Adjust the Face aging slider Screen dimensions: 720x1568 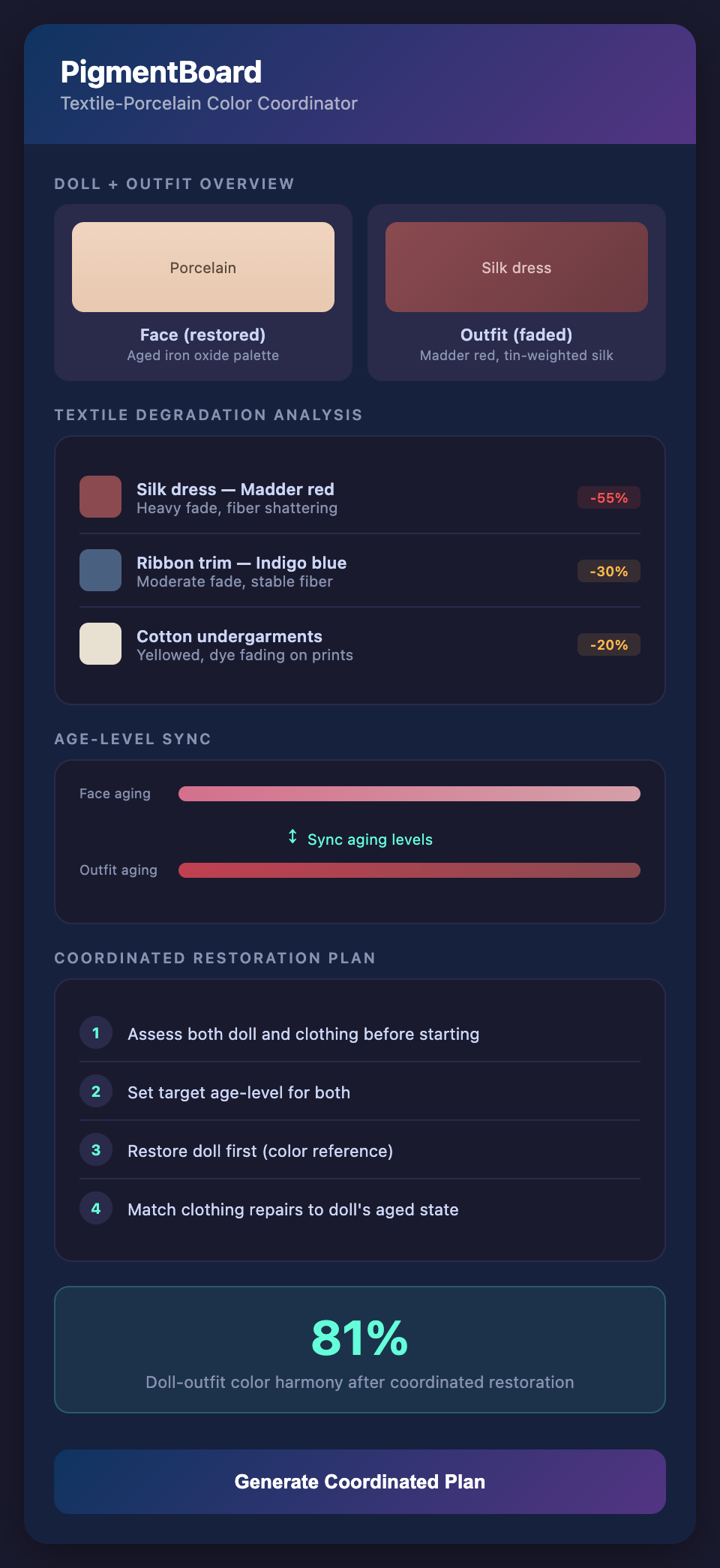[409, 793]
